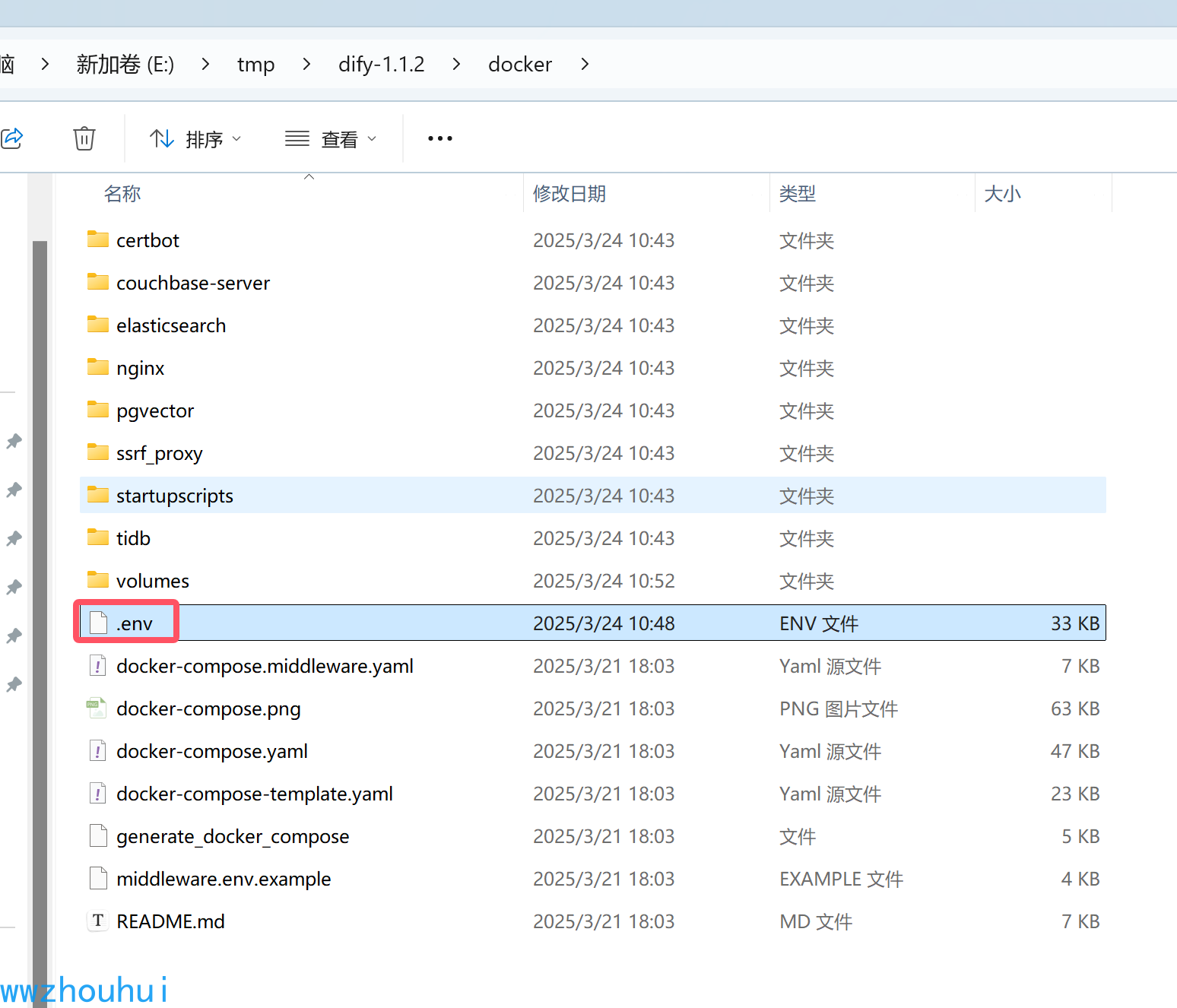Select the highlighted .env file

(134, 623)
